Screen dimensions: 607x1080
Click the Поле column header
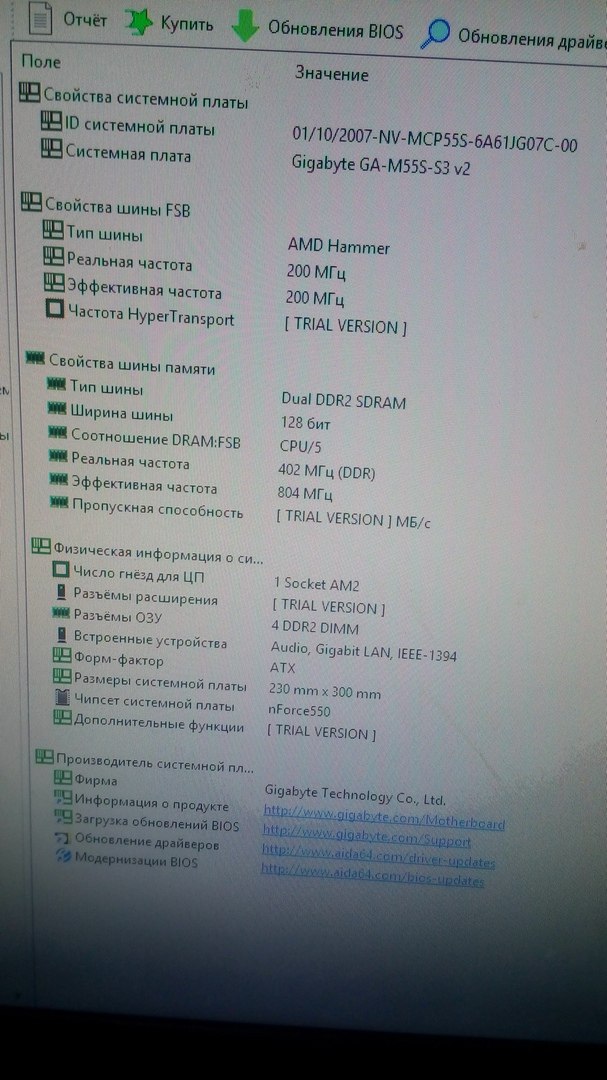41,62
